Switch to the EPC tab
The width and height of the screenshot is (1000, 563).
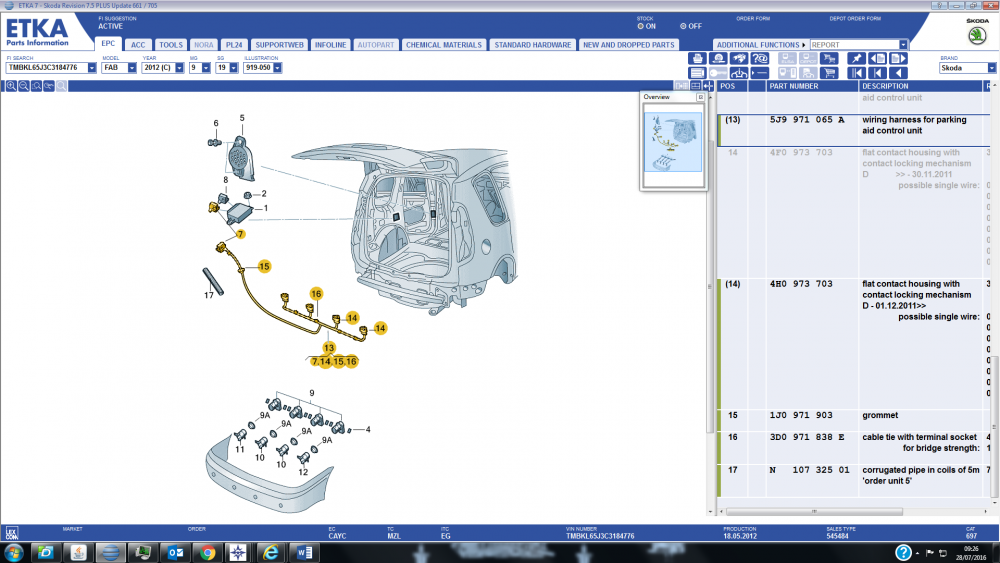pyautogui.click(x=108, y=43)
